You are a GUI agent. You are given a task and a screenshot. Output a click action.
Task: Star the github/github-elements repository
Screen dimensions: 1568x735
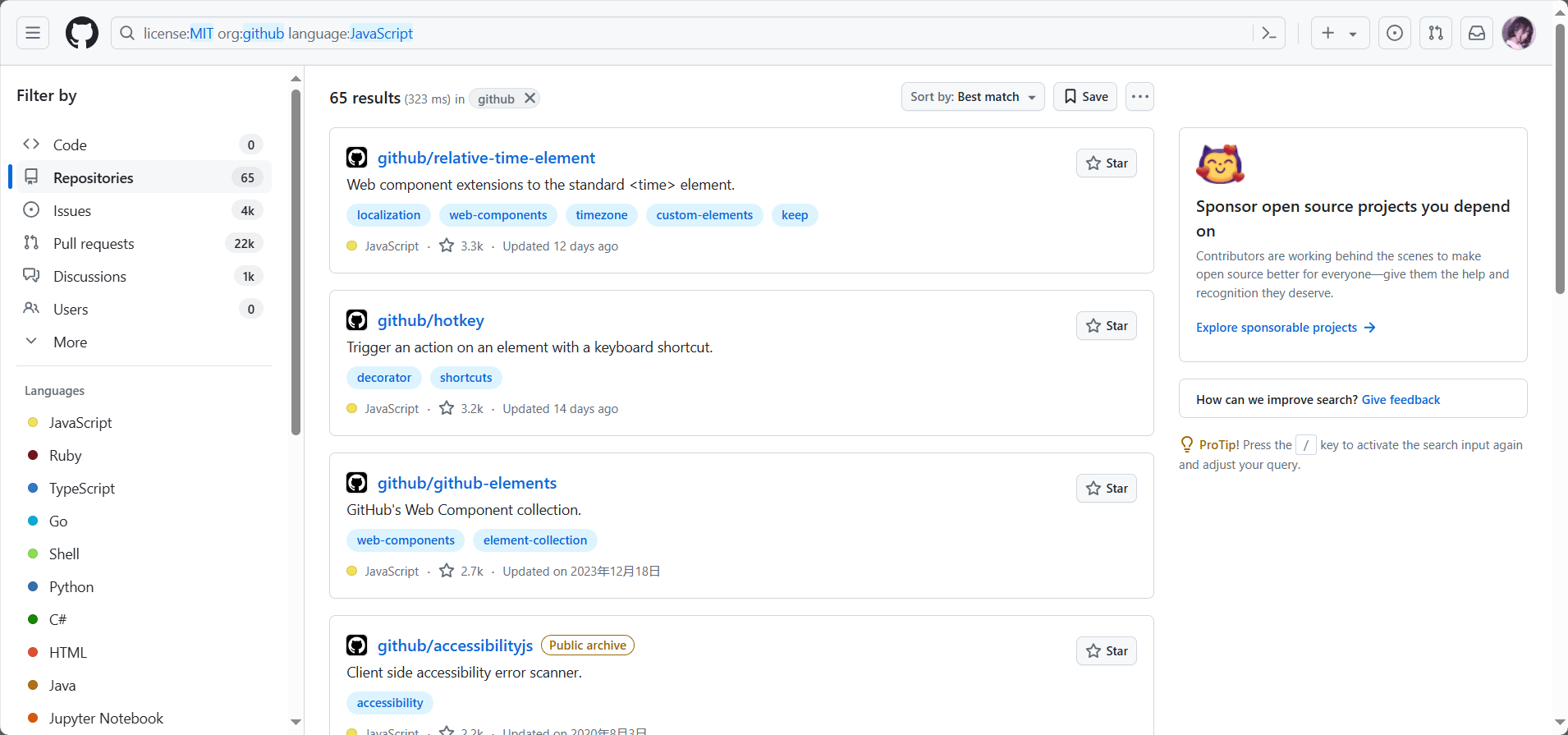click(1106, 489)
